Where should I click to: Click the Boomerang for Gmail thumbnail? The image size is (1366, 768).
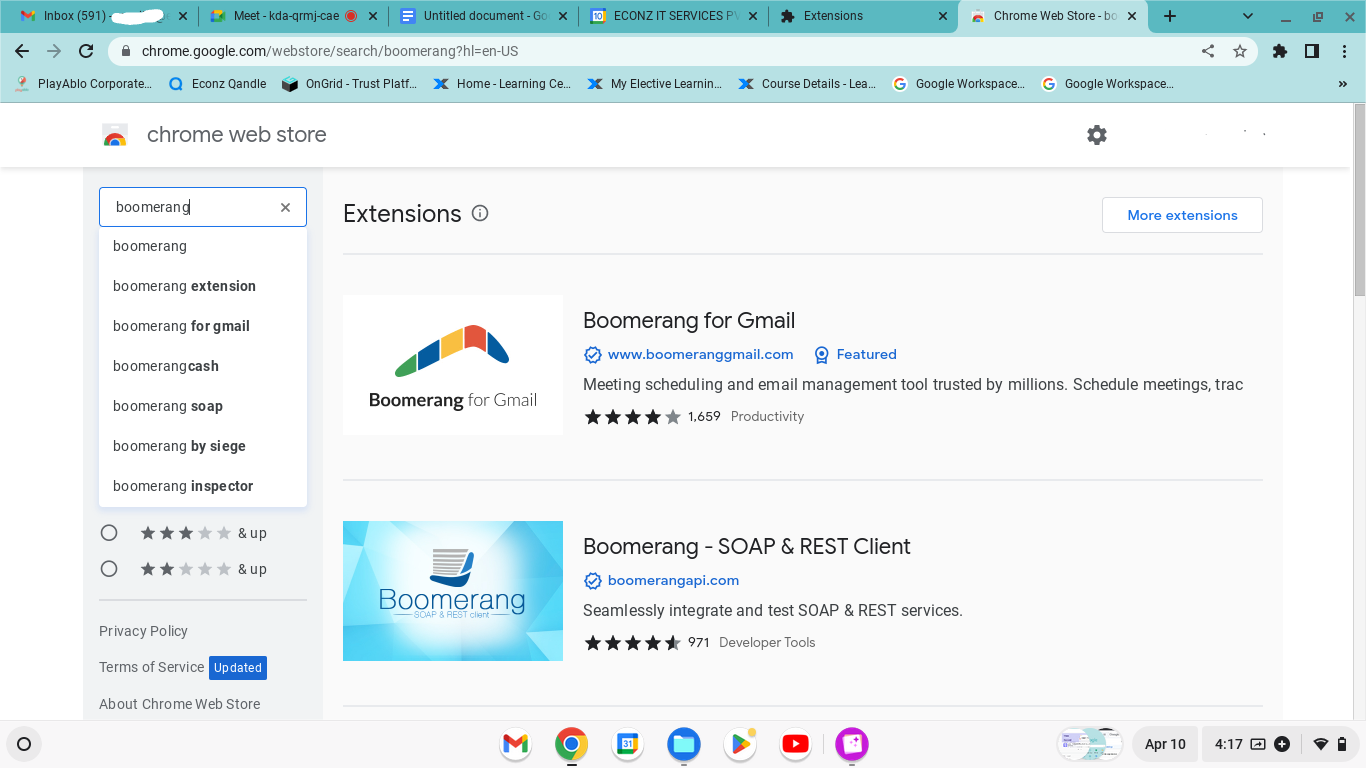point(453,365)
